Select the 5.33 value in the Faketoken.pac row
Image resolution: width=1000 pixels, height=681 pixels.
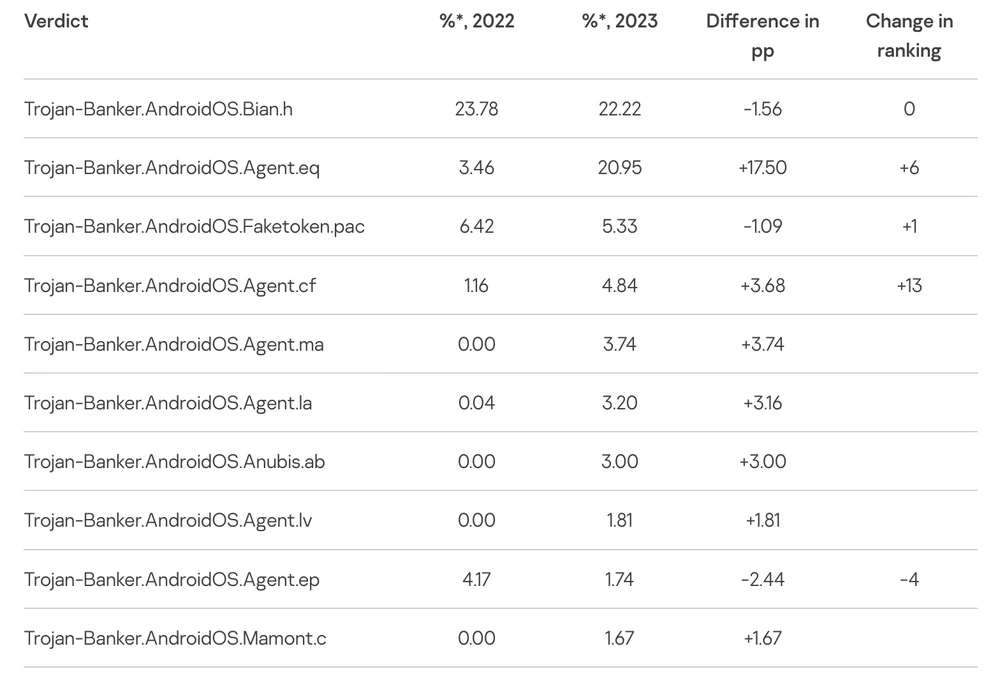tap(620, 226)
